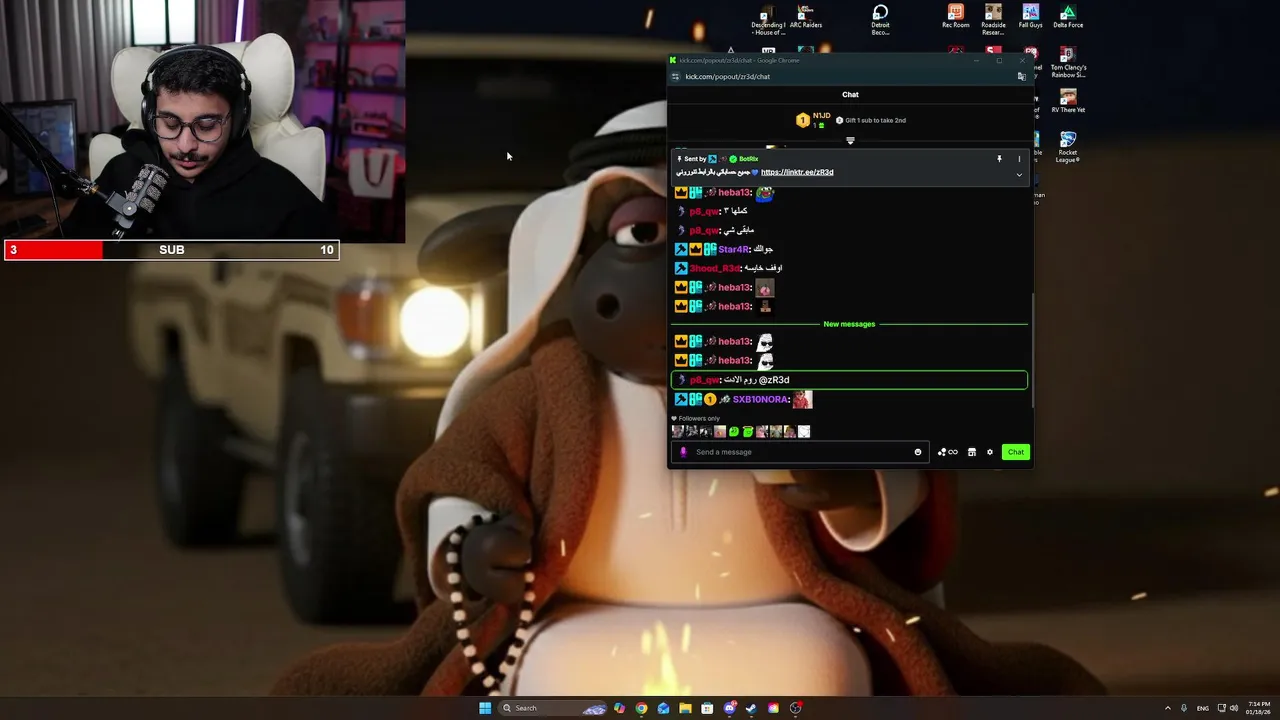Open Microsoft Store from taskbar
The width and height of the screenshot is (1280, 720).
pos(707,708)
